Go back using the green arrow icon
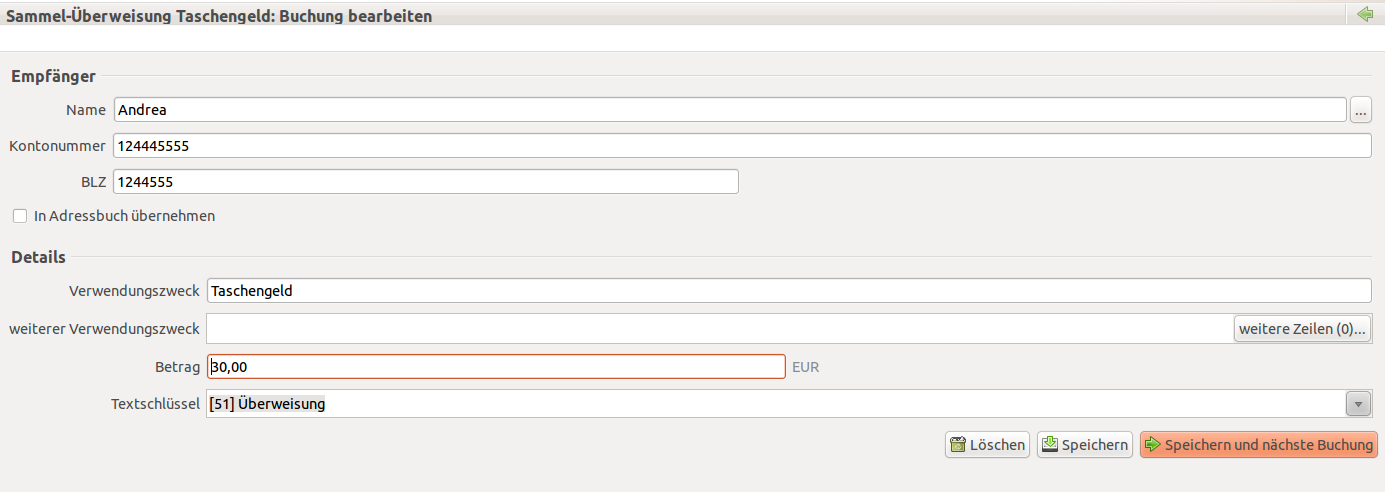Image resolution: width=1385 pixels, height=492 pixels. 1365,15
